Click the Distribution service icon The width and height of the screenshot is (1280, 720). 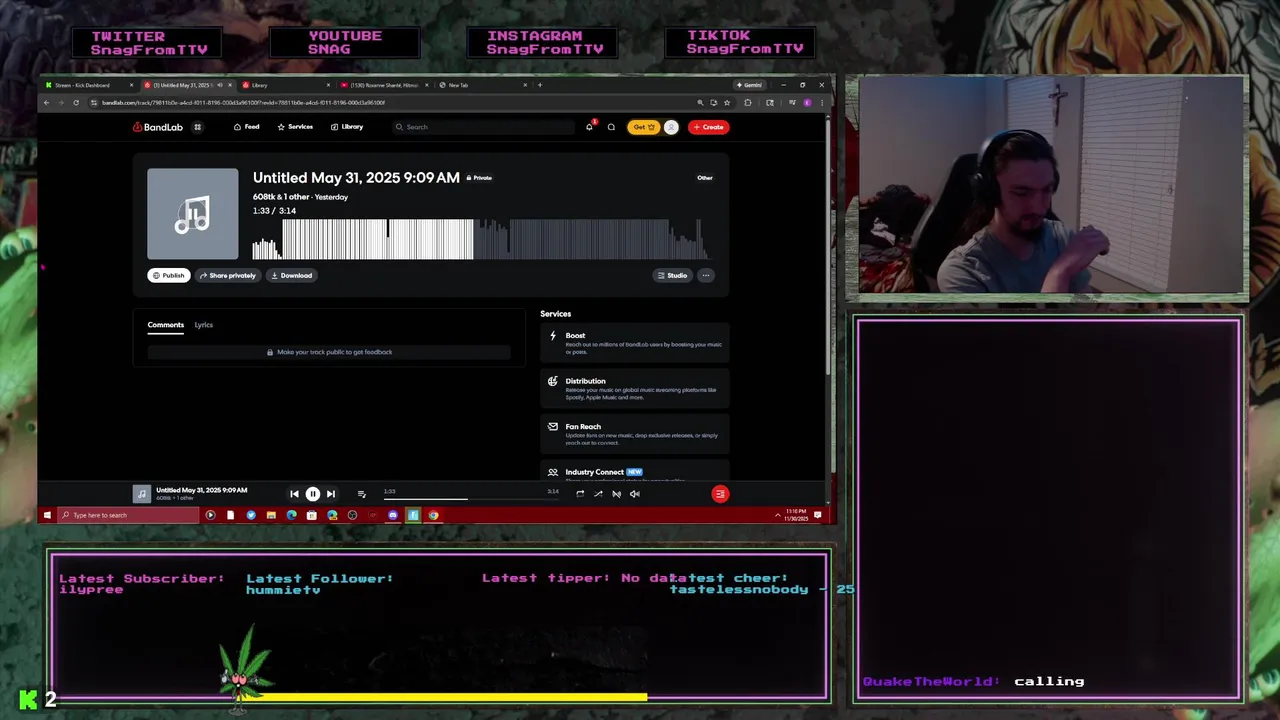[553, 381]
